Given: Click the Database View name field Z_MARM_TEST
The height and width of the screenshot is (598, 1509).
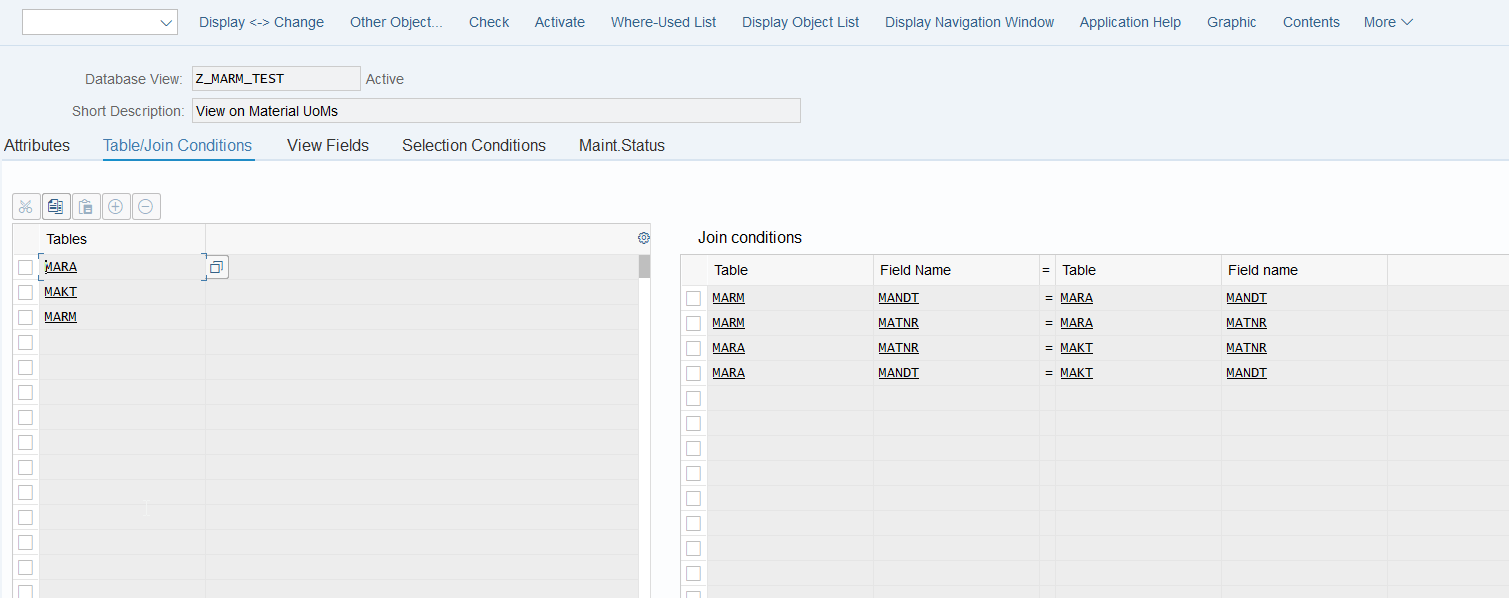Looking at the screenshot, I should click(276, 78).
